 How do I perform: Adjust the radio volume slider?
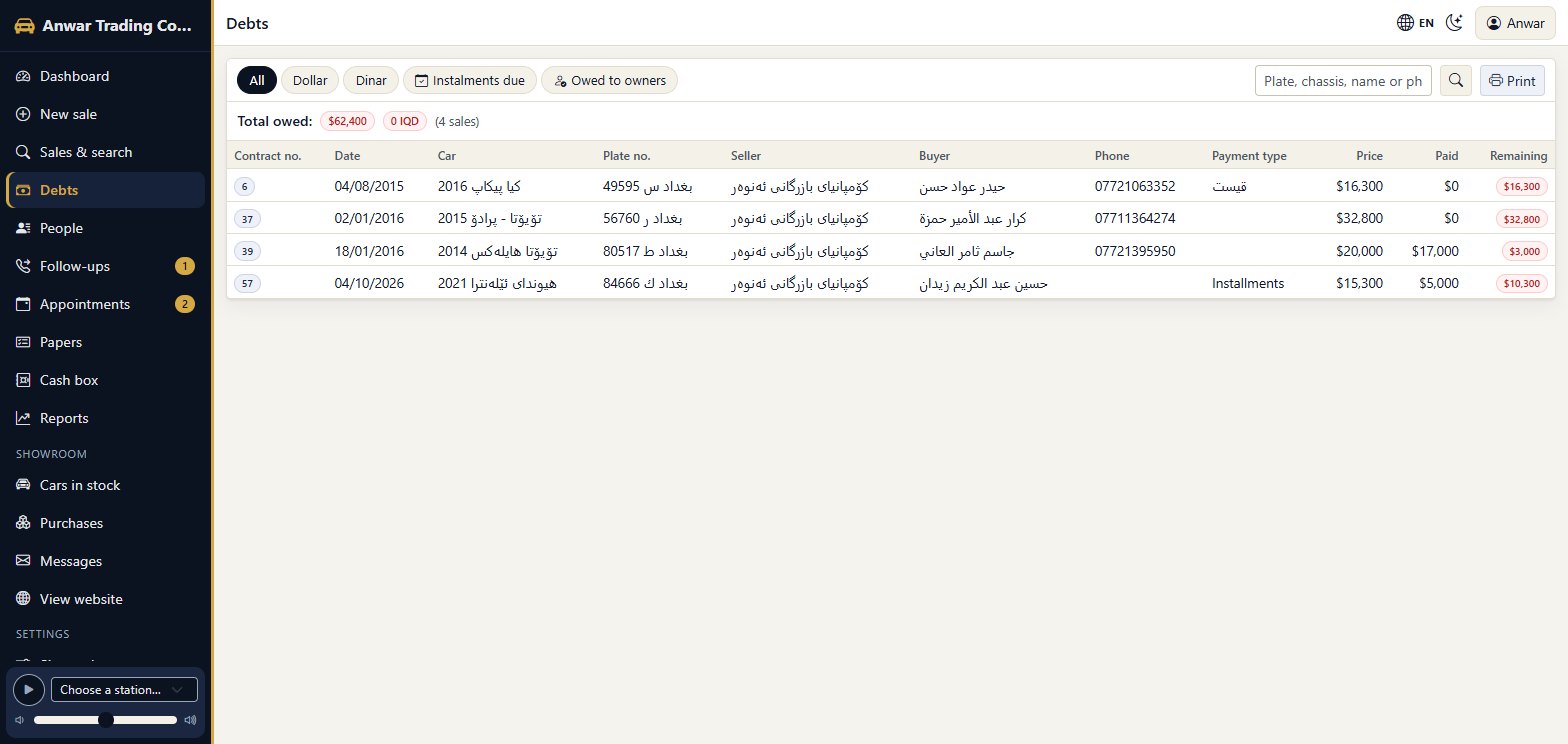(x=105, y=720)
